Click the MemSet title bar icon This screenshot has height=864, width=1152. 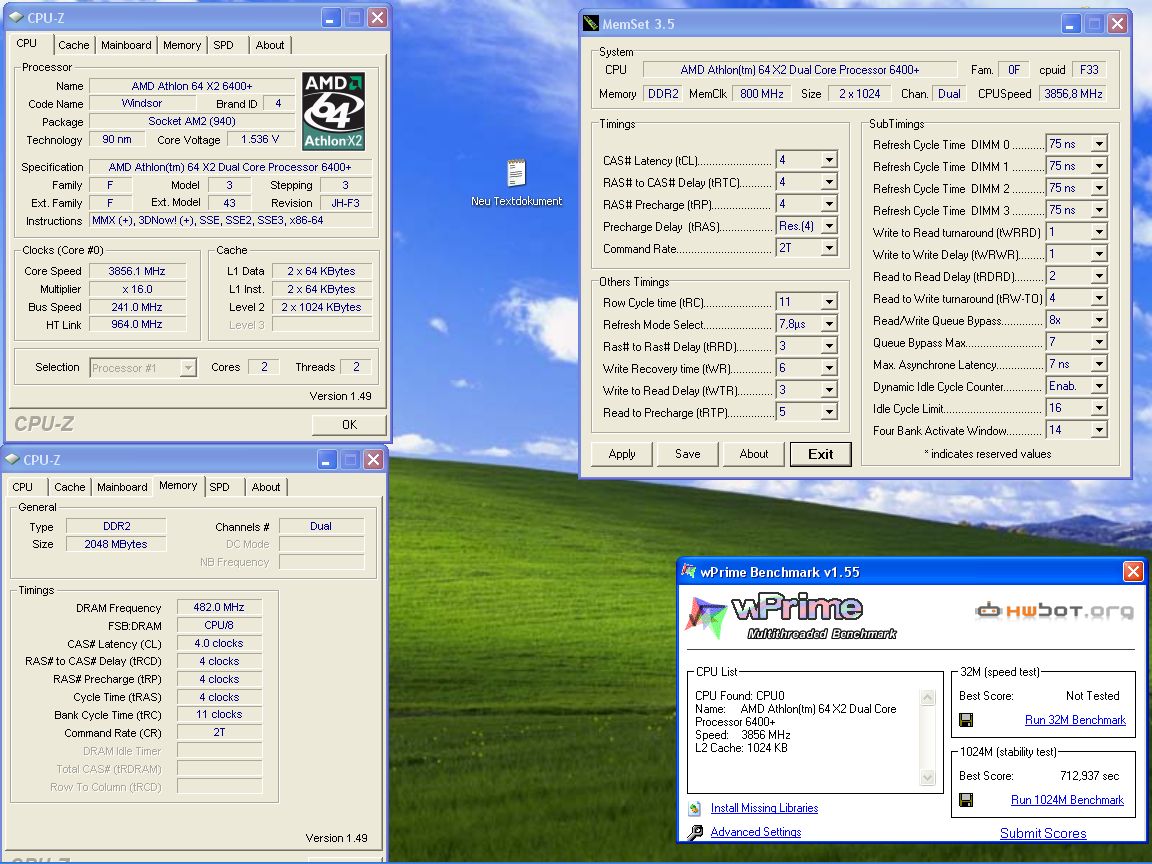[591, 24]
